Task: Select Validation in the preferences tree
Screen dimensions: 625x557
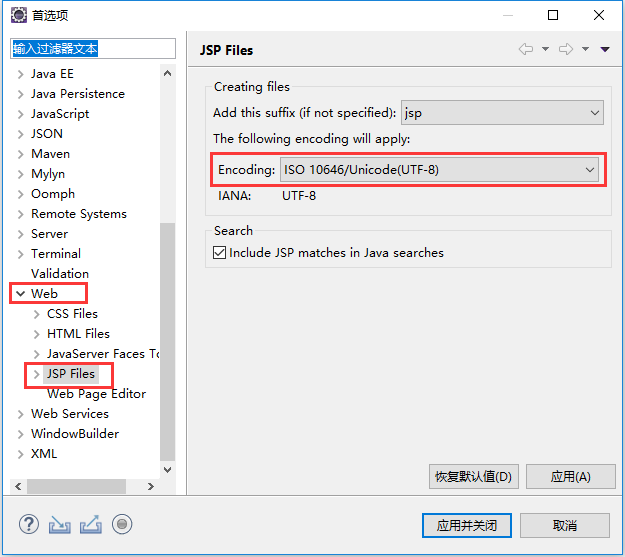Action: [x=60, y=274]
